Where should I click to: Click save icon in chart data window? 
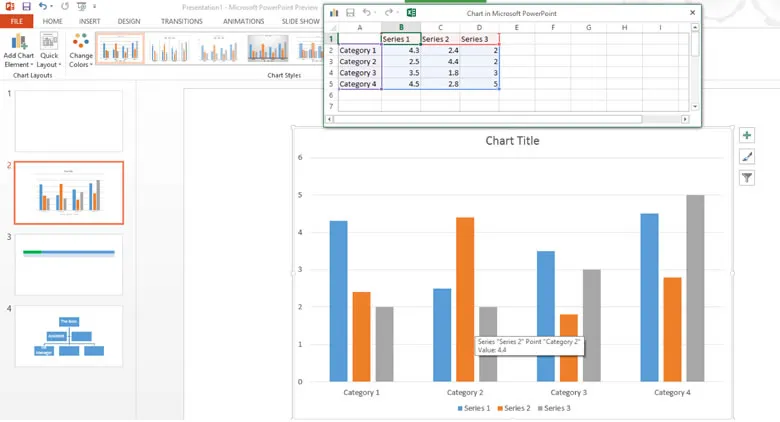coord(350,13)
